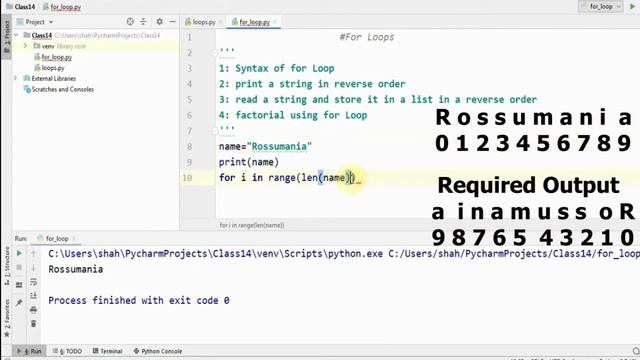Click the scroll up arrow in Run console
This screenshot has height=360, width=640.
[x=33, y=253]
